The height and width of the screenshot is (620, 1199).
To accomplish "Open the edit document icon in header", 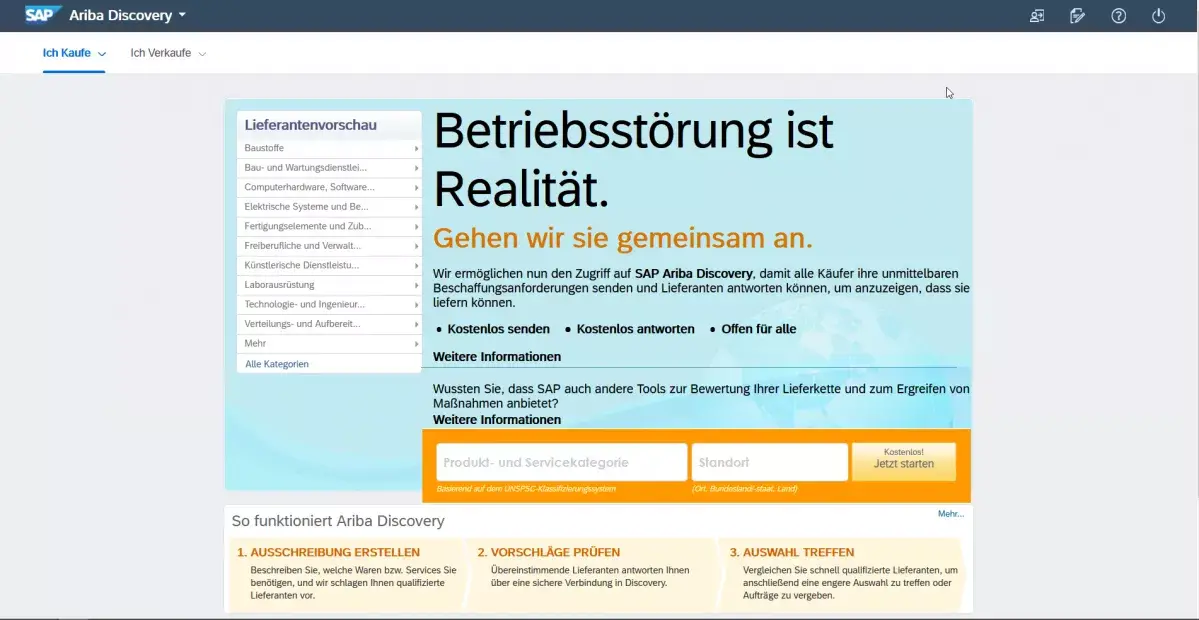I will coord(1077,15).
